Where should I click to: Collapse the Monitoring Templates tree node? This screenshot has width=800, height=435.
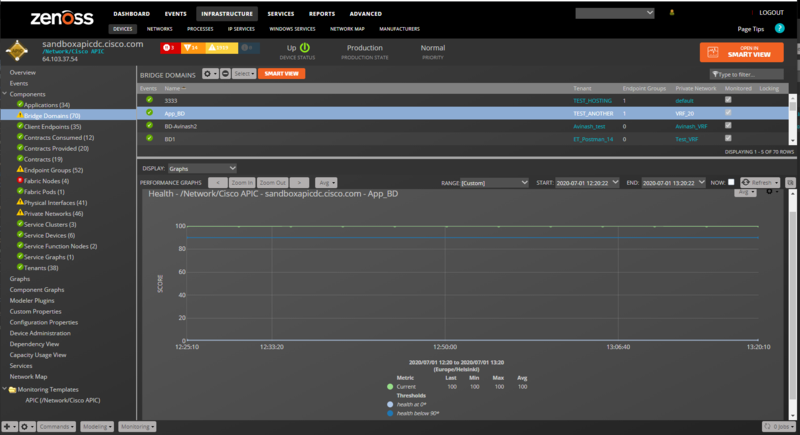(x=5, y=389)
